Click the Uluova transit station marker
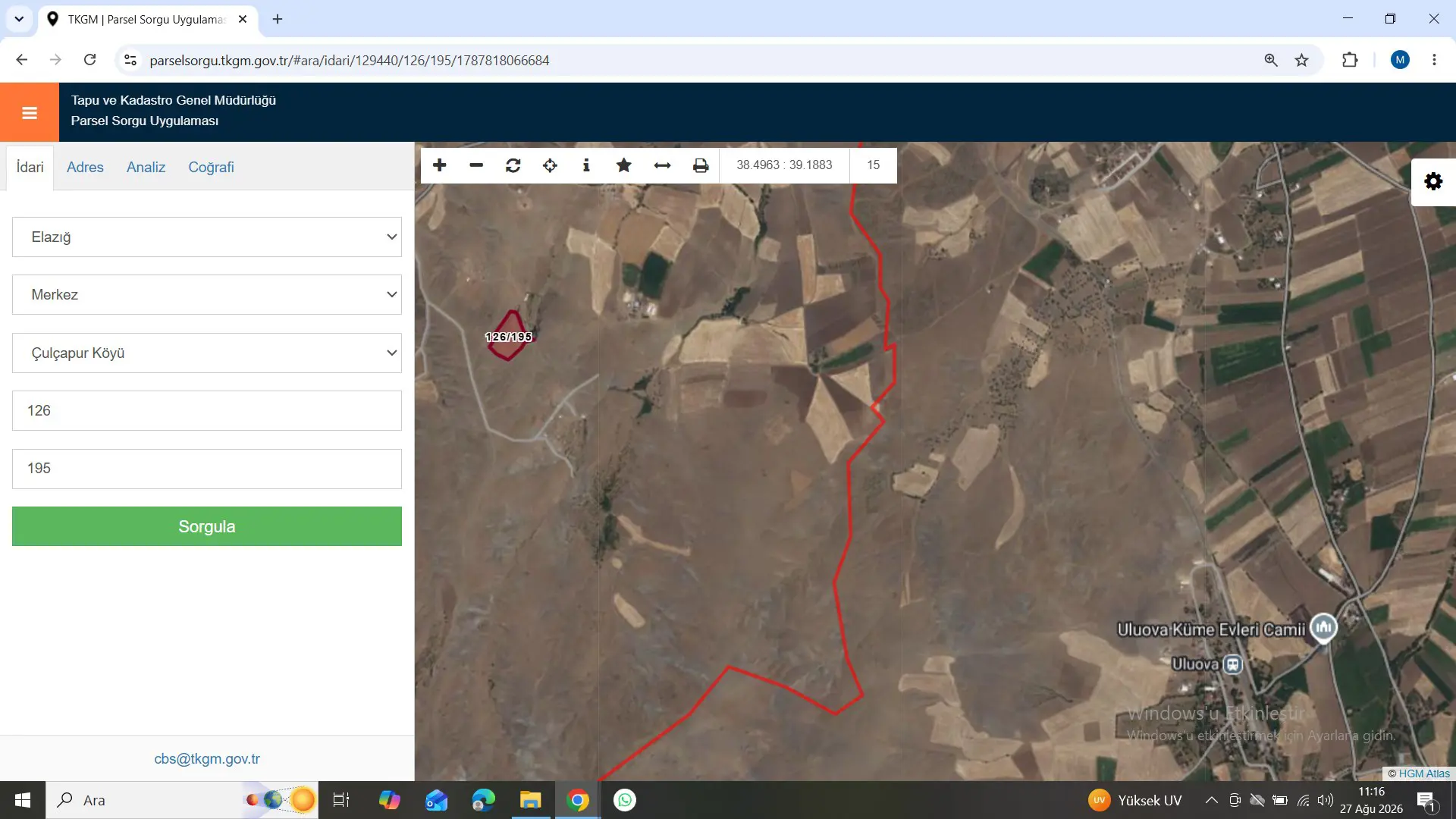This screenshot has height=819, width=1456. 1233,665
